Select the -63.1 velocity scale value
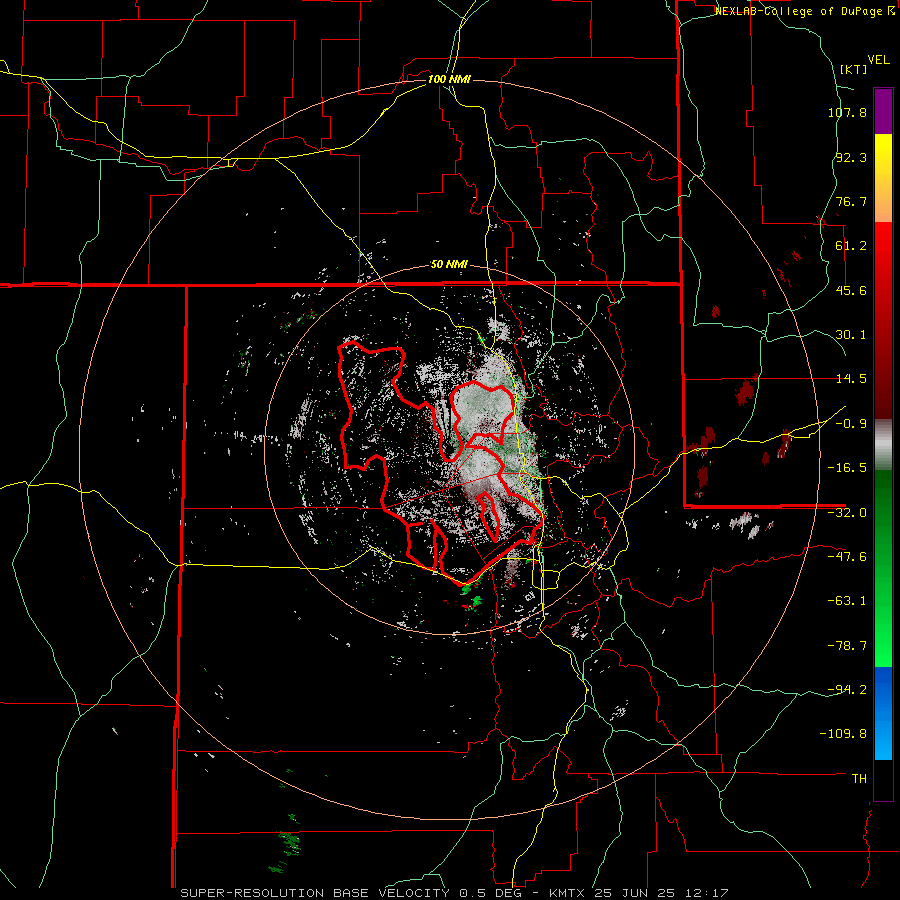Image resolution: width=900 pixels, height=900 pixels. 847,601
